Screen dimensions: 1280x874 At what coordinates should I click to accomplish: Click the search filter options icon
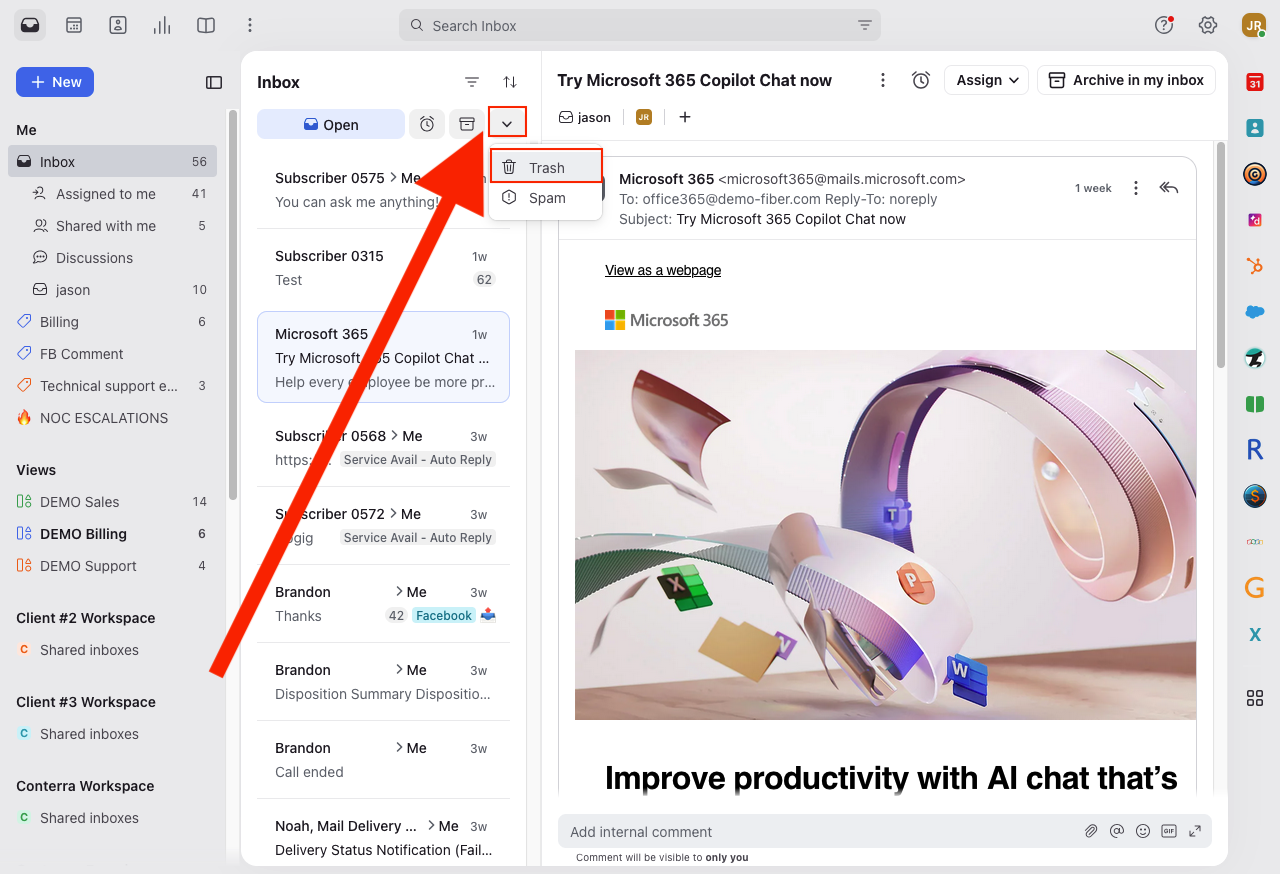coord(865,26)
